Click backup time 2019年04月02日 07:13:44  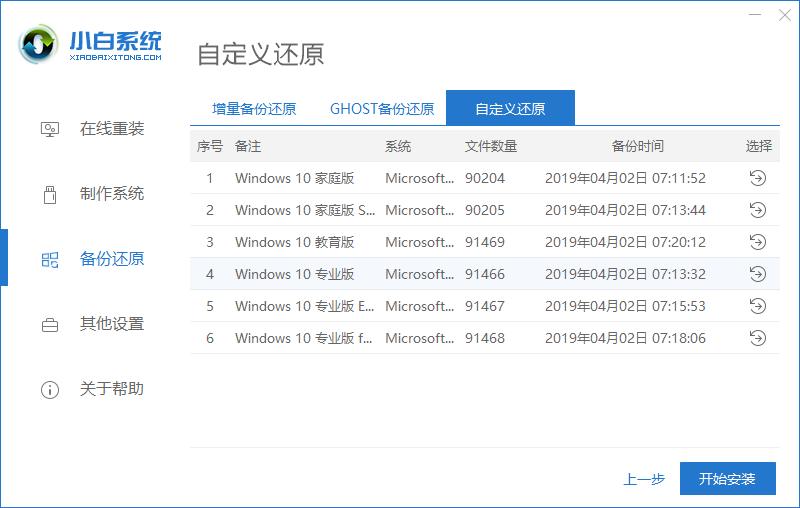(x=626, y=210)
